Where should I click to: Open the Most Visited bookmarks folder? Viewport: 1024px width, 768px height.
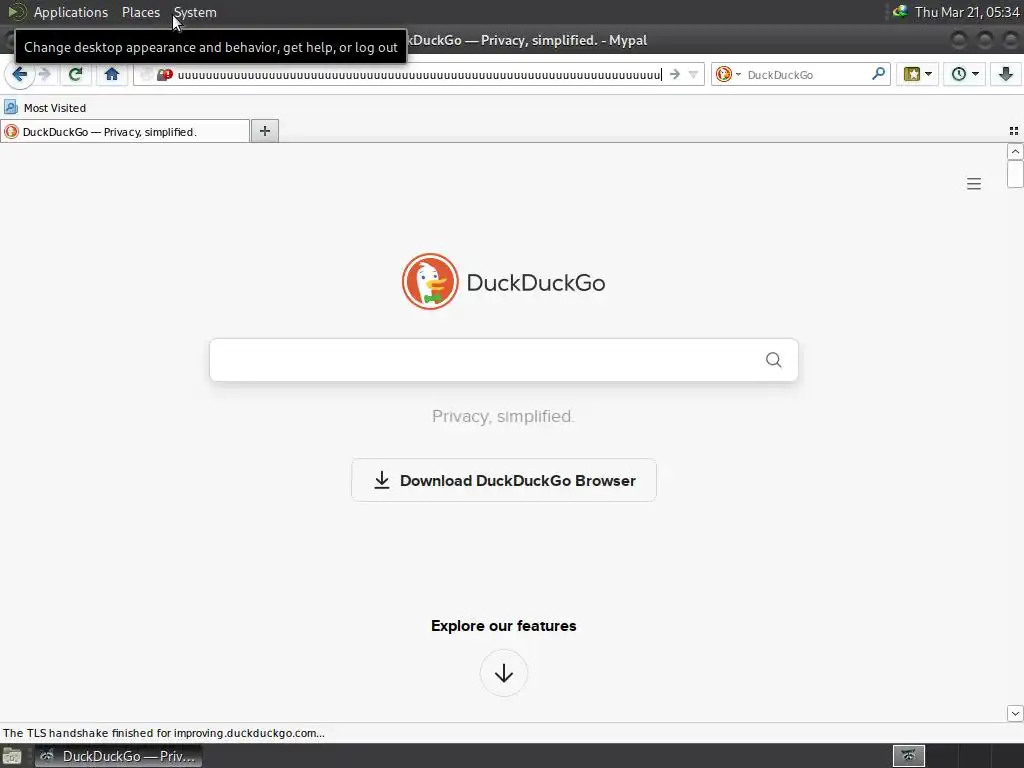[x=45, y=108]
